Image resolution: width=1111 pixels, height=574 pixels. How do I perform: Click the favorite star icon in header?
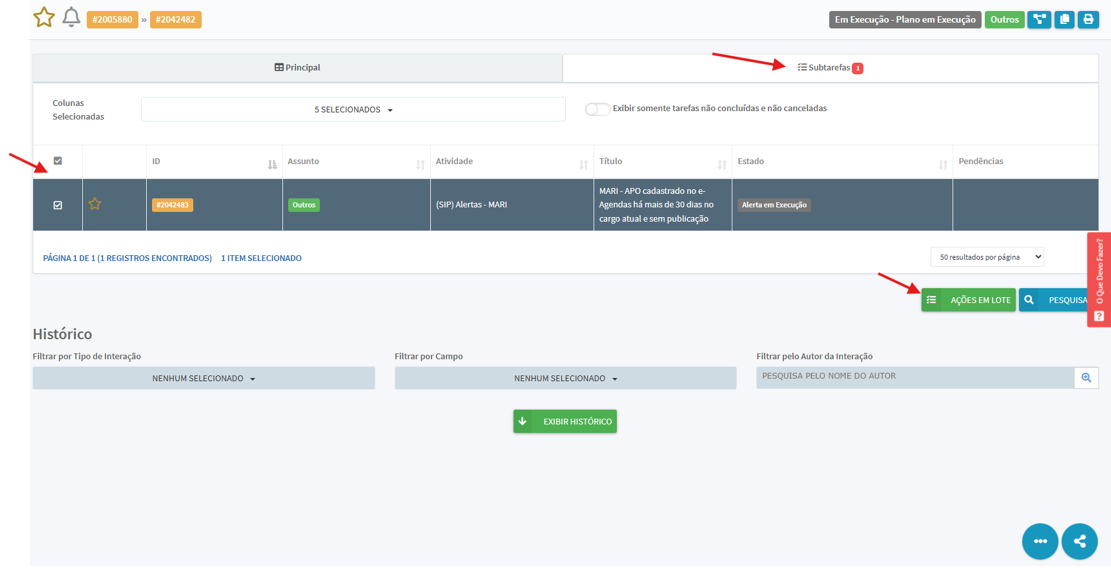coord(44,17)
